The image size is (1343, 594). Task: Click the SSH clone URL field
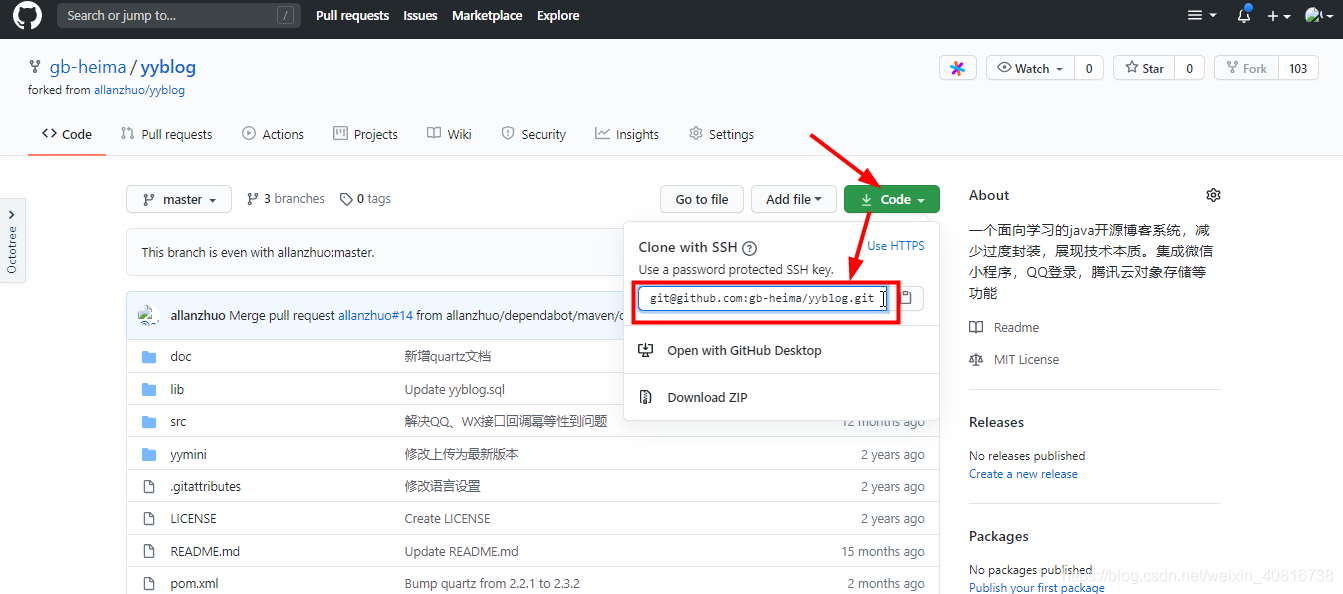pyautogui.click(x=763, y=298)
